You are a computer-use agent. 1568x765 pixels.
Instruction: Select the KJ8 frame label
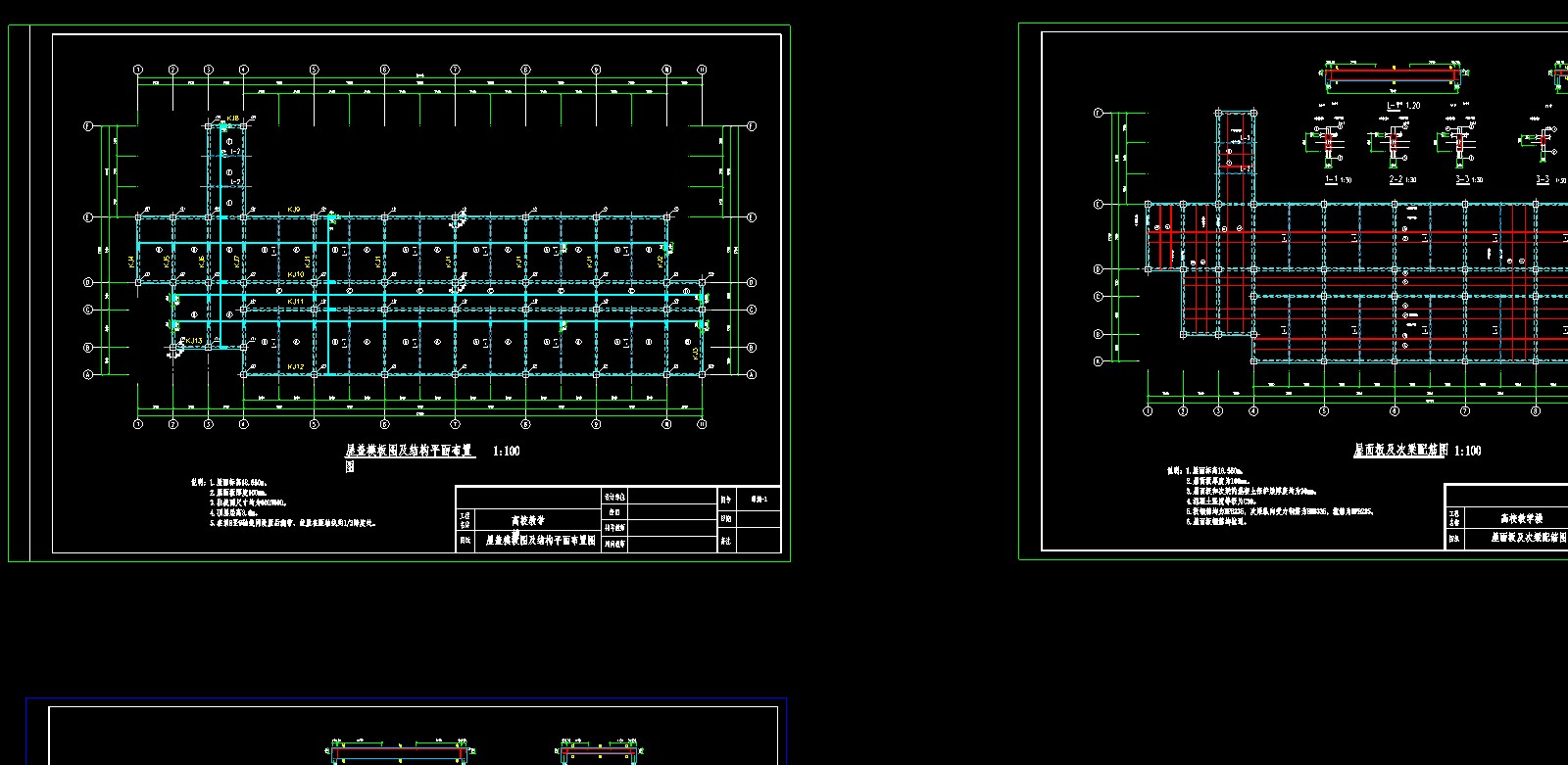tap(233, 119)
